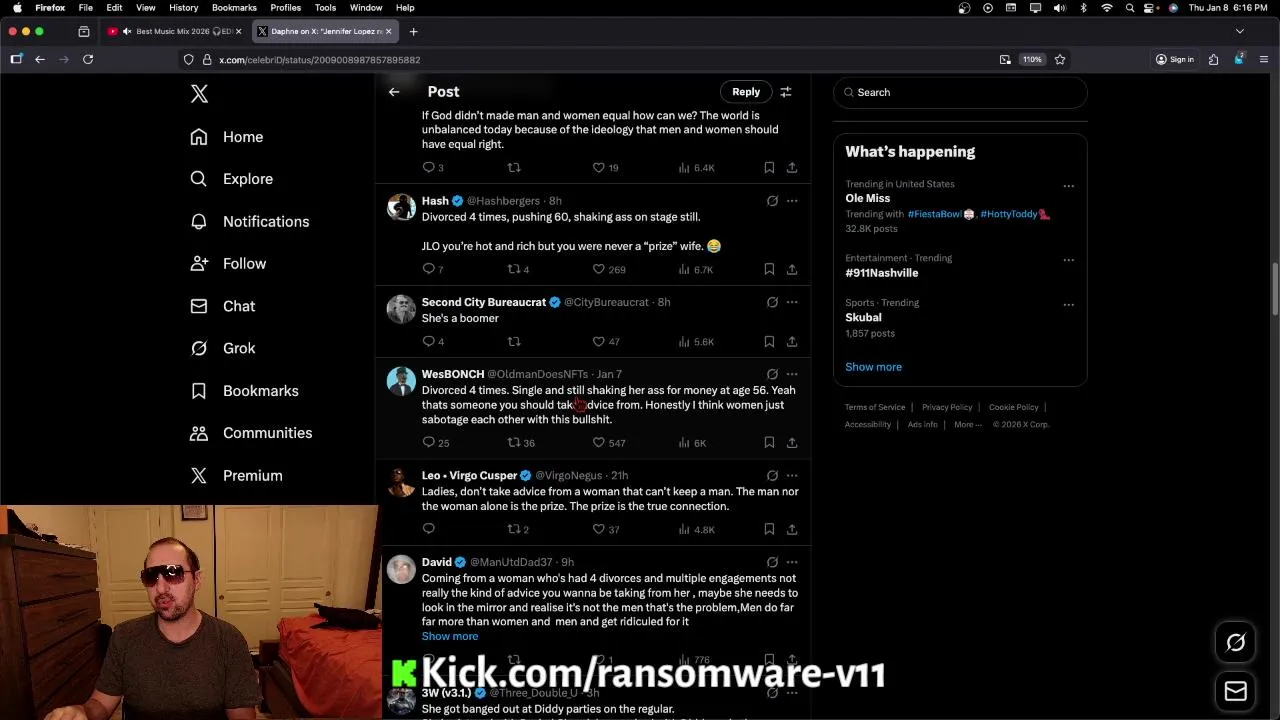Reply to Hash's post with 7 comments
The image size is (1280, 720).
[432, 269]
